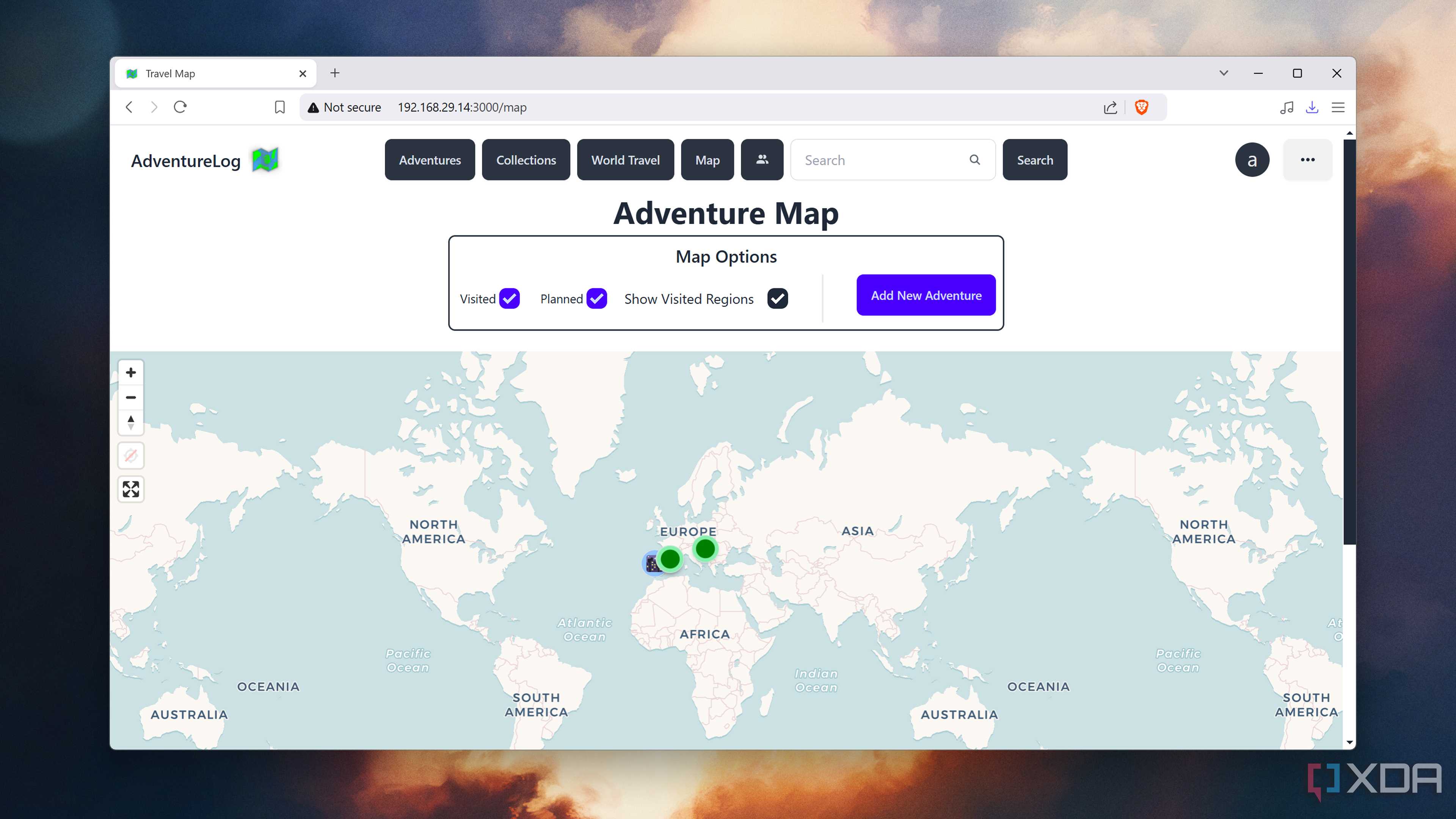This screenshot has height=819, width=1456.
Task: Open the three-dots options dropdown
Action: pyautogui.click(x=1307, y=160)
